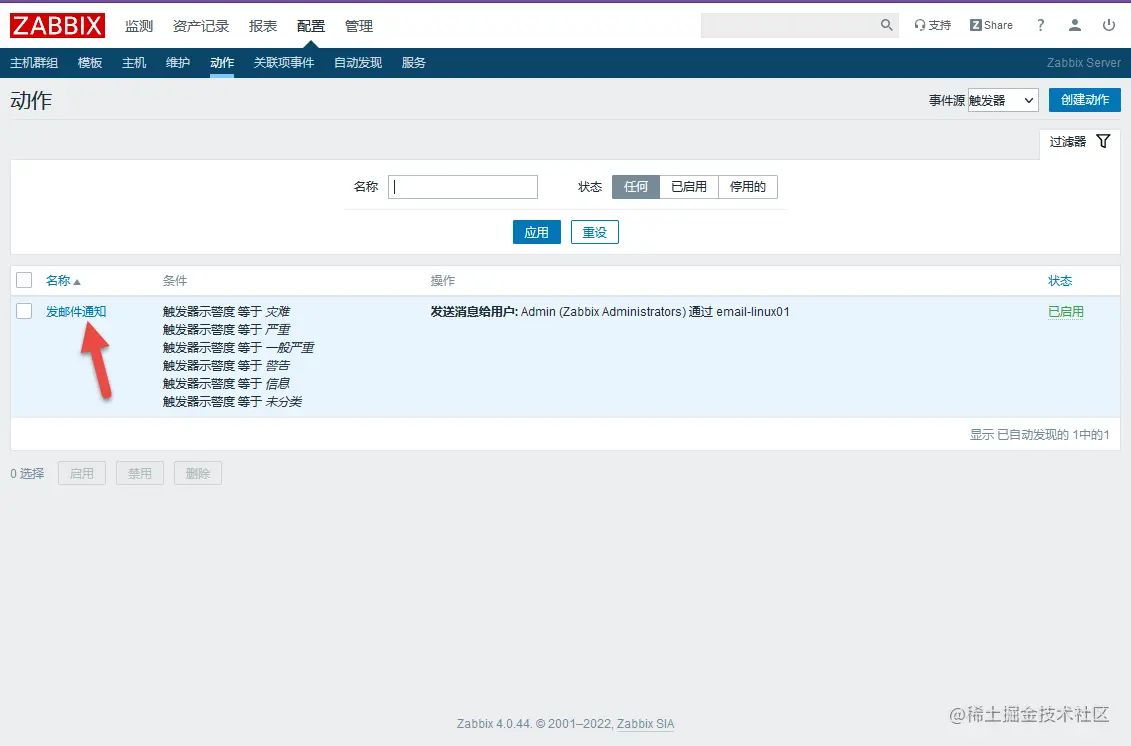Go to the 模板 submenu
Image resolution: width=1131 pixels, height=746 pixels.
coord(90,63)
